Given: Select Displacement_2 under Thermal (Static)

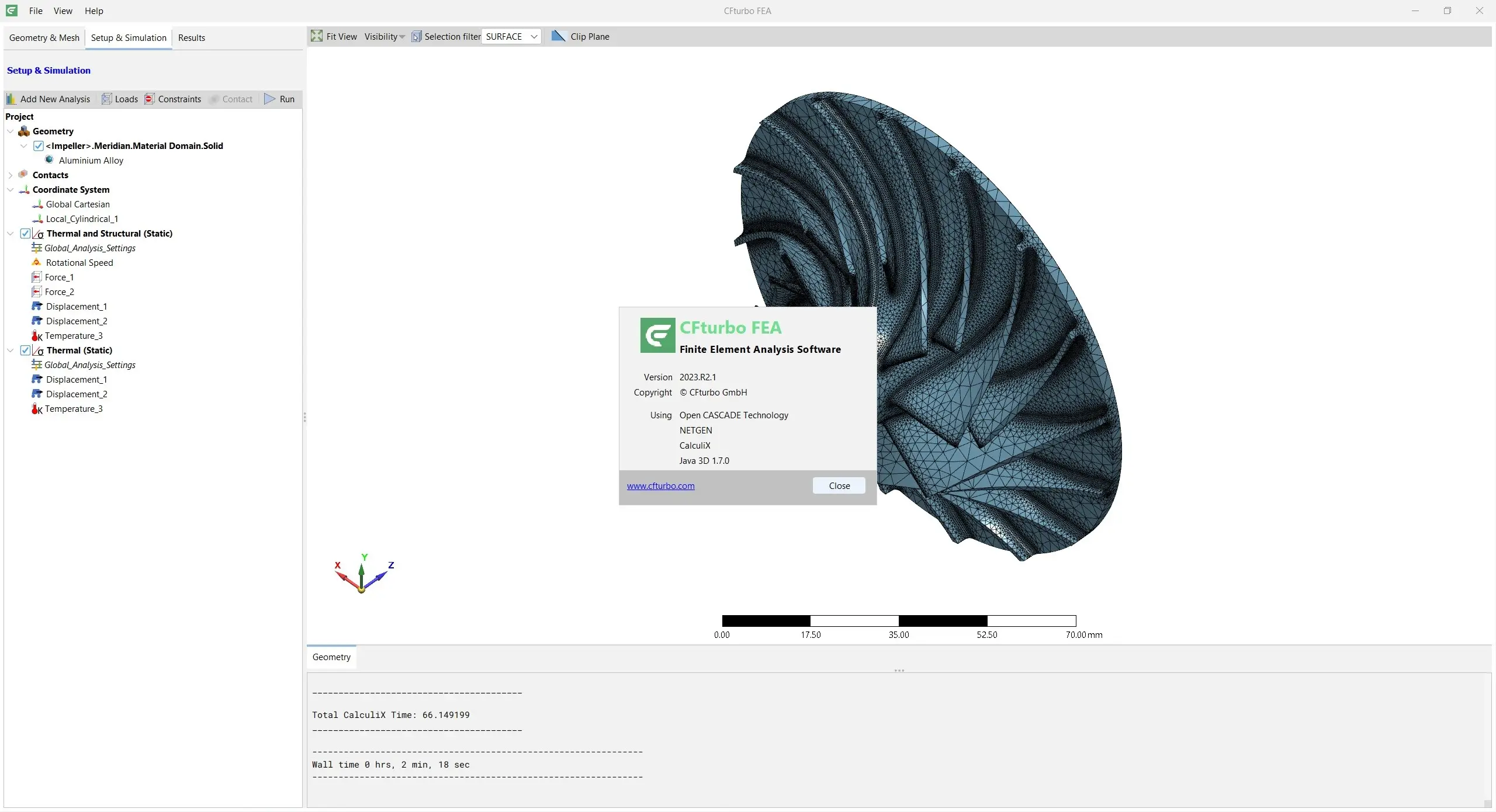Looking at the screenshot, I should pos(77,394).
